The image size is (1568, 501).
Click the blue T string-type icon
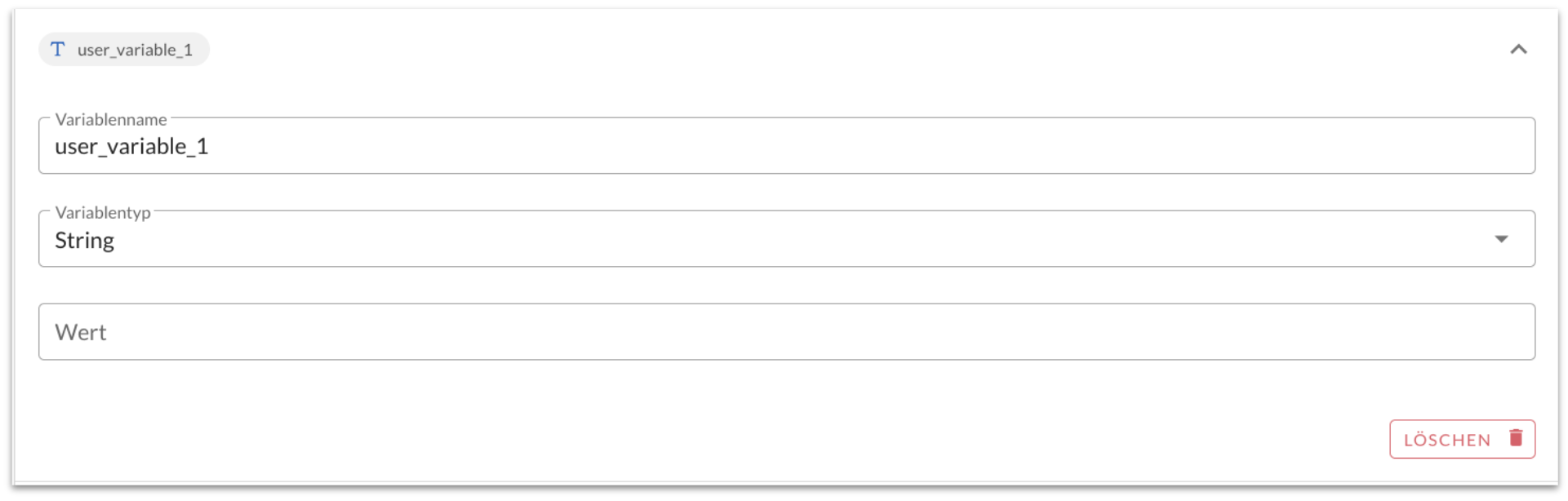[57, 49]
